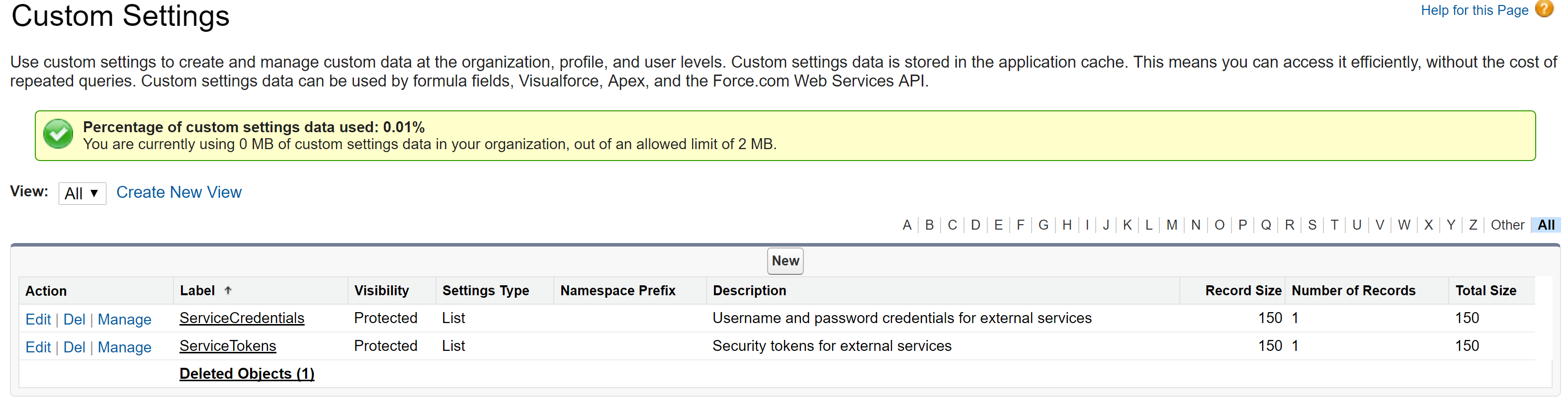This screenshot has width=1568, height=417.
Task: Open Deleted Objects (1) link
Action: (247, 374)
